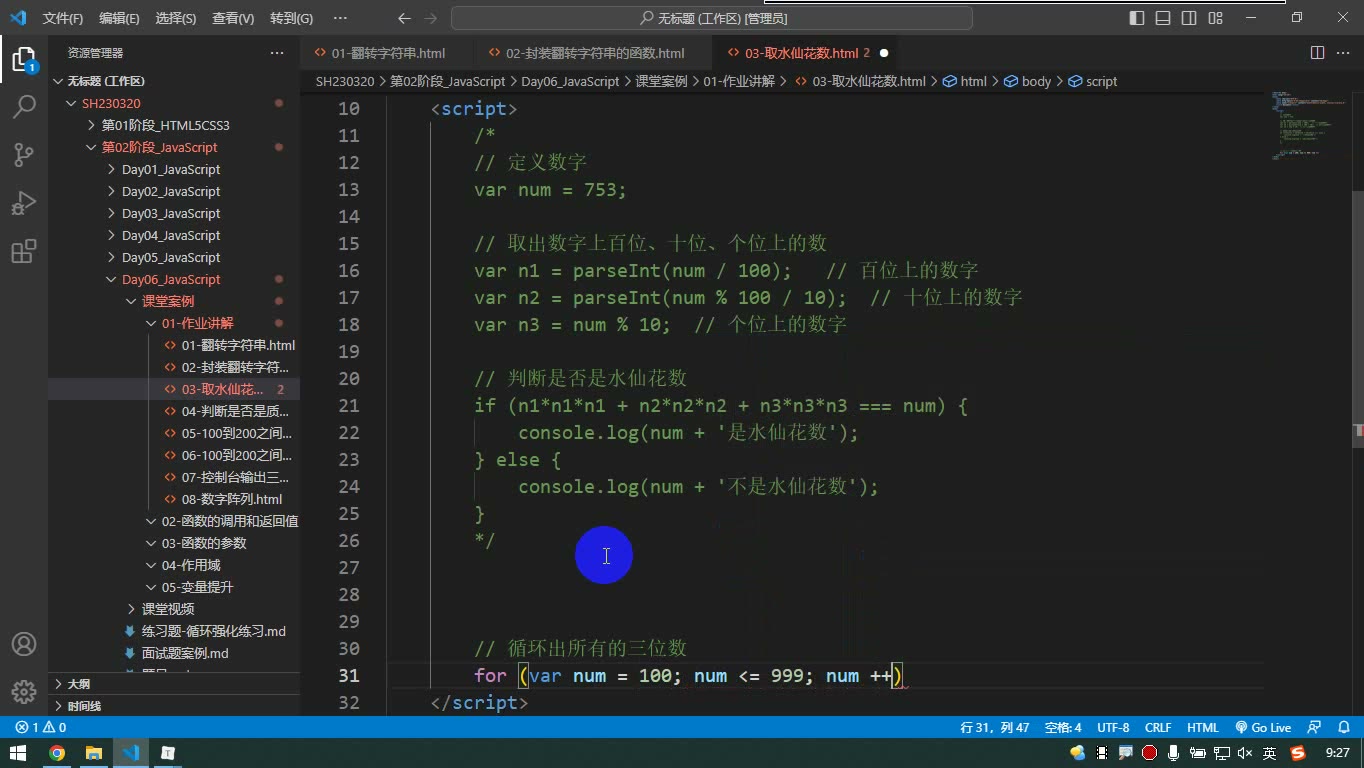The image size is (1364, 768).
Task: Click the CRLF end-of-line status item
Action: [x=1158, y=728]
